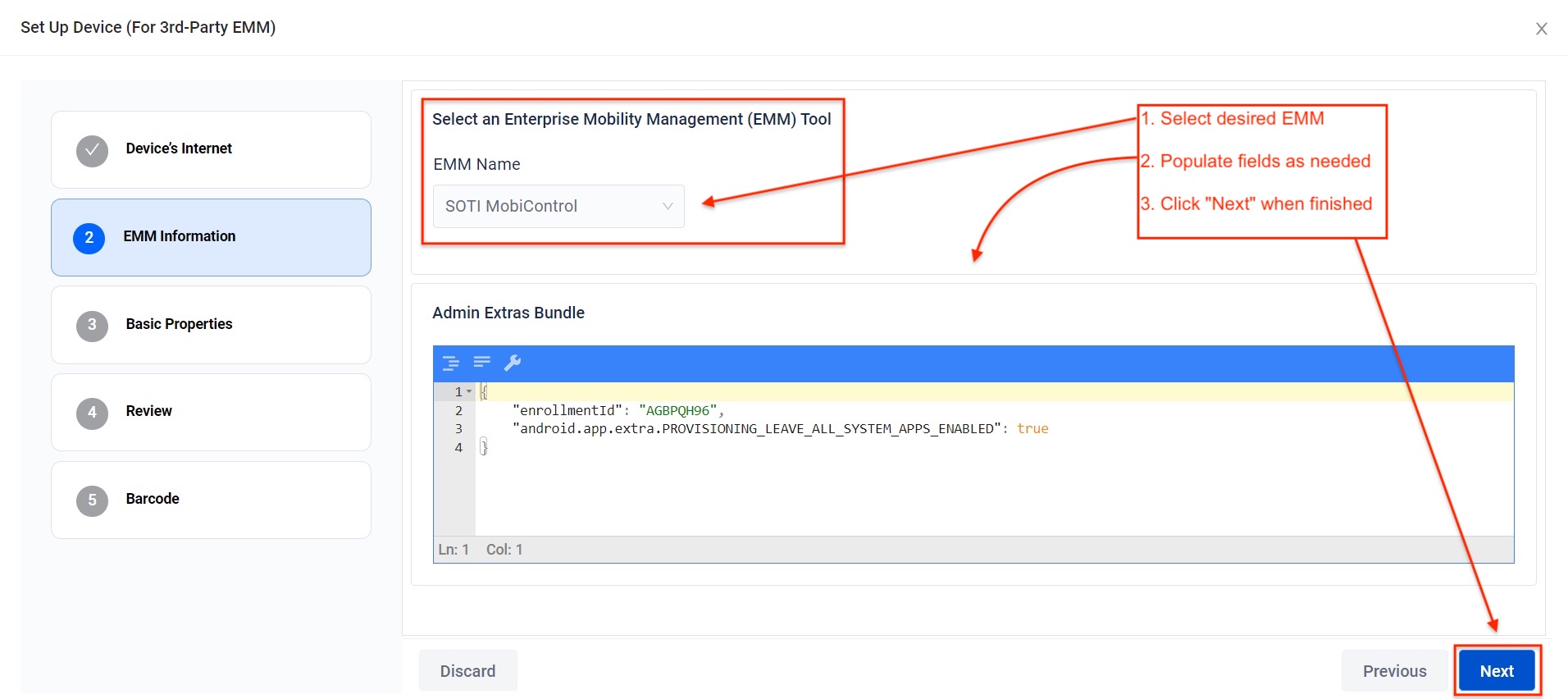Click the checkmark icon for Device's Internet
1568x699 pixels.
(92, 150)
